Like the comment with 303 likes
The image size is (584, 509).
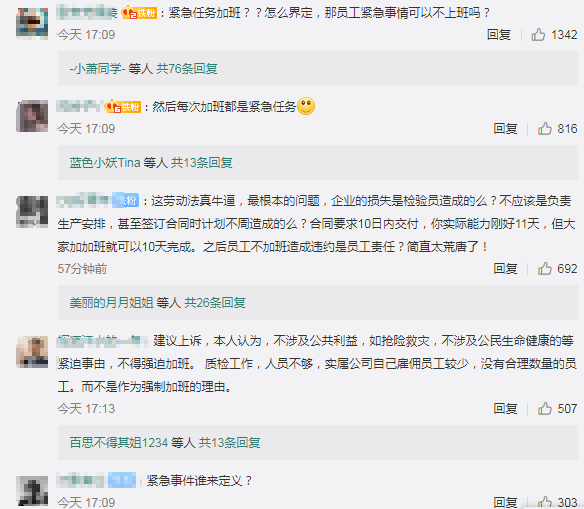click(545, 502)
